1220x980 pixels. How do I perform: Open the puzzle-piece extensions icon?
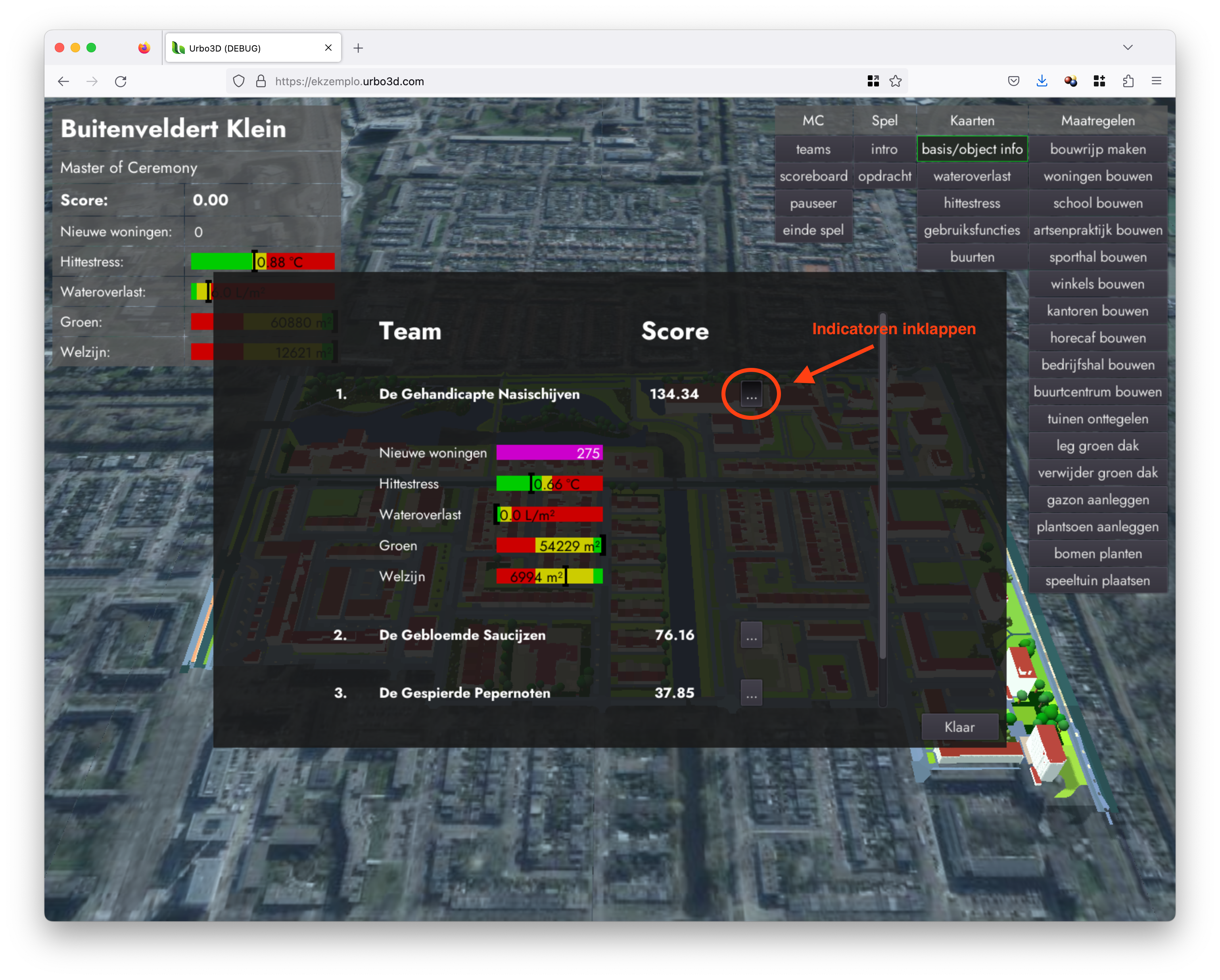coord(1128,81)
